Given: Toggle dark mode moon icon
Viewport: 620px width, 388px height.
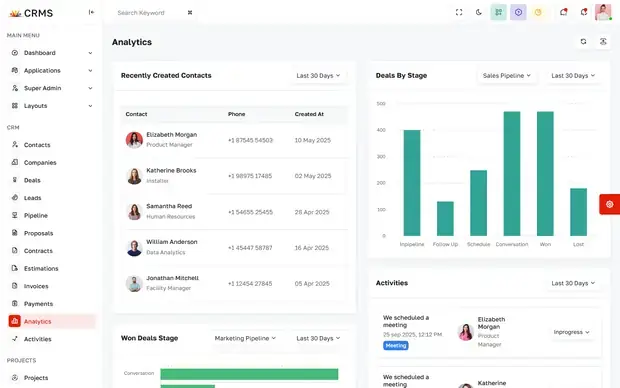Looking at the screenshot, I should coord(478,12).
